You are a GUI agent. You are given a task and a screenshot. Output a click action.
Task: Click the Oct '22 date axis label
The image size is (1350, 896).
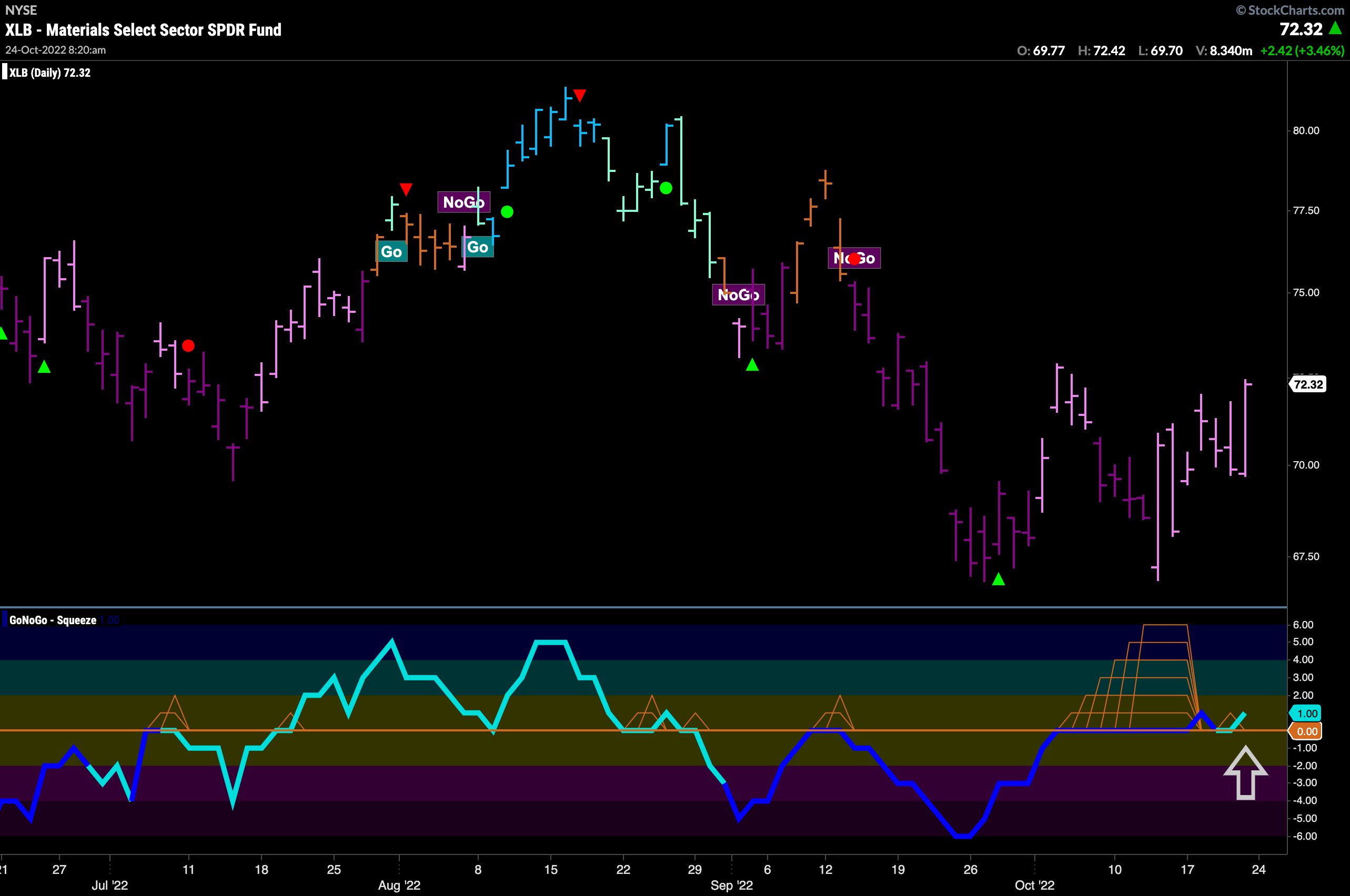1034,885
